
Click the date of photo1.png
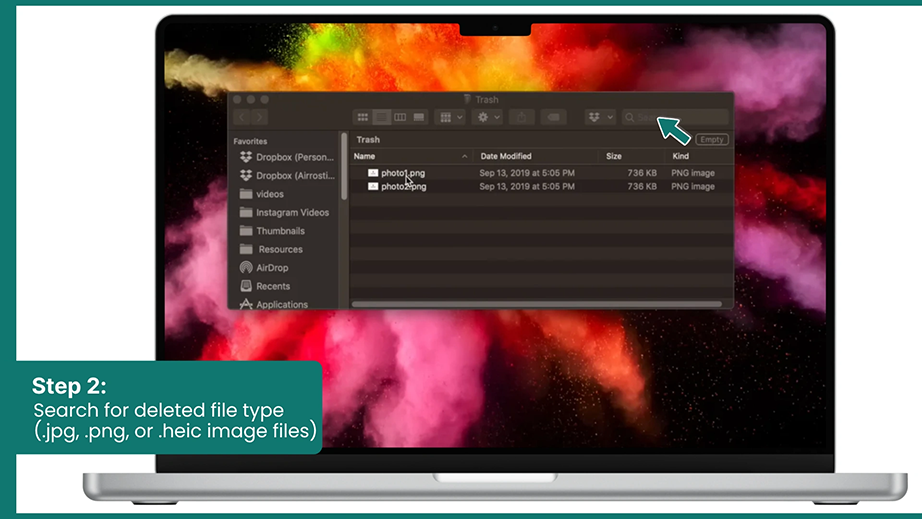pyautogui.click(x=527, y=173)
